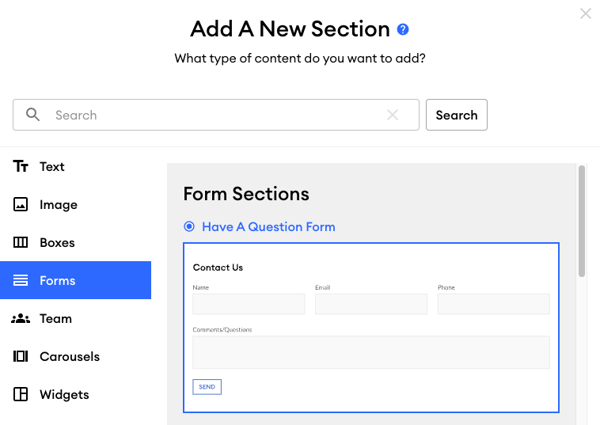Viewport: 600px width, 425px height.
Task: Open the blue help question mark icon
Action: pyautogui.click(x=403, y=29)
